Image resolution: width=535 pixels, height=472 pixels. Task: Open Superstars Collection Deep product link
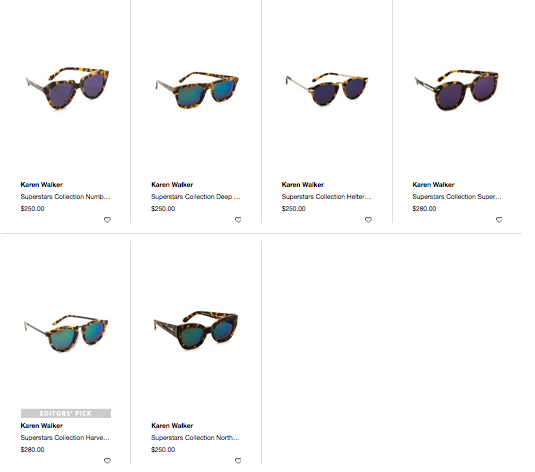pyautogui.click(x=196, y=197)
